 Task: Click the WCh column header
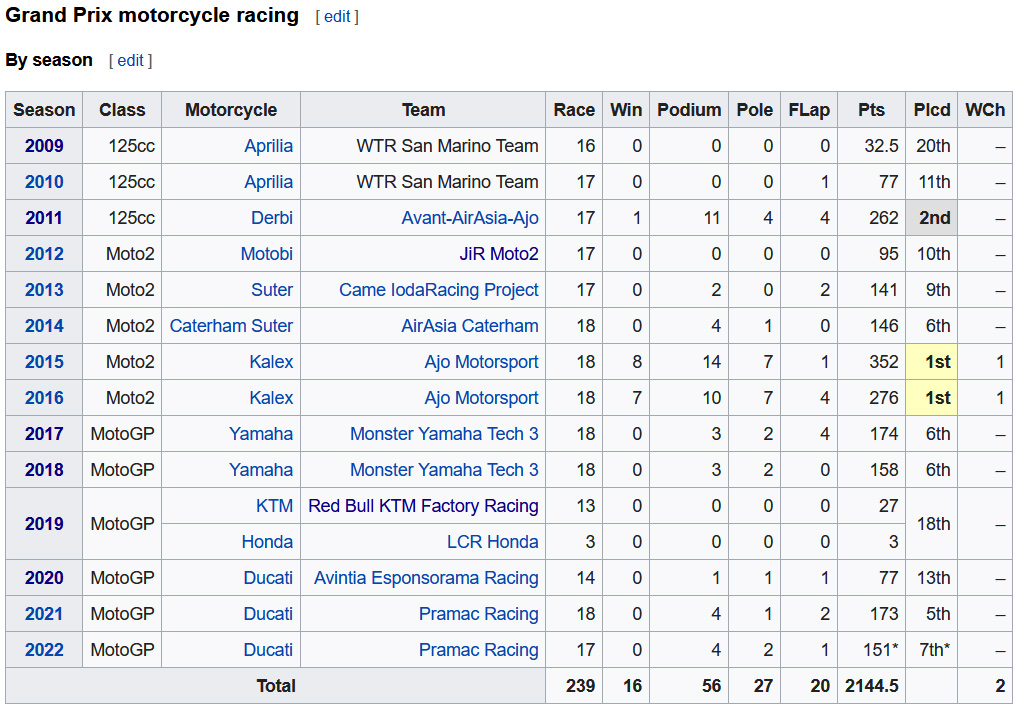tap(985, 109)
